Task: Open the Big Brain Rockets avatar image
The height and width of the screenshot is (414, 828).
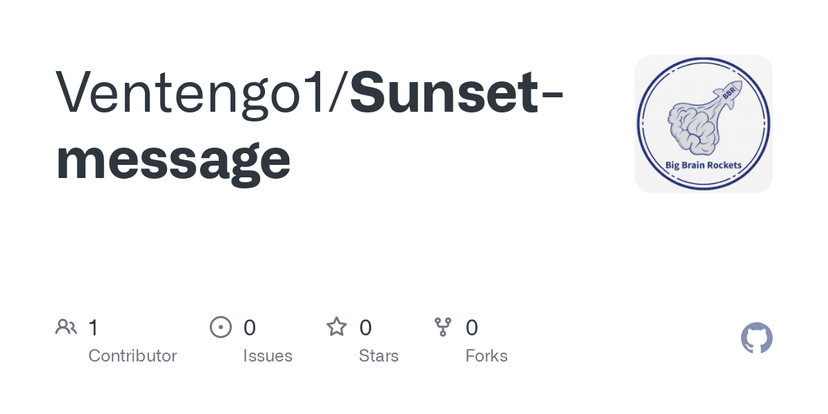Action: [704, 124]
